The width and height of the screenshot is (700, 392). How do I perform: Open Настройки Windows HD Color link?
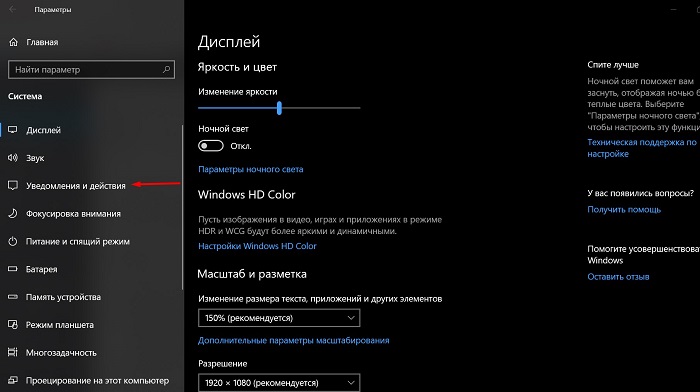point(257,246)
